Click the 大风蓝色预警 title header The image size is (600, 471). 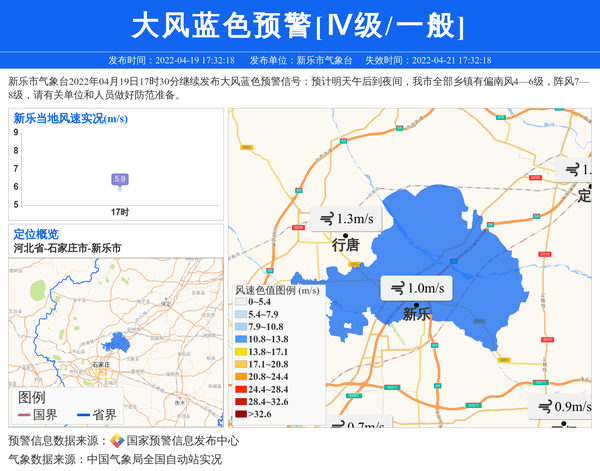(297, 26)
